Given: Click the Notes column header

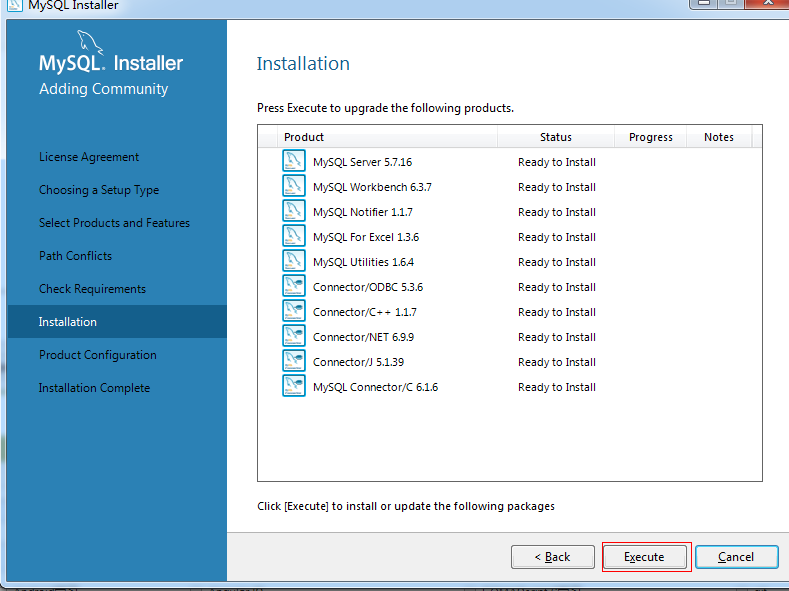Looking at the screenshot, I should pyautogui.click(x=719, y=137).
